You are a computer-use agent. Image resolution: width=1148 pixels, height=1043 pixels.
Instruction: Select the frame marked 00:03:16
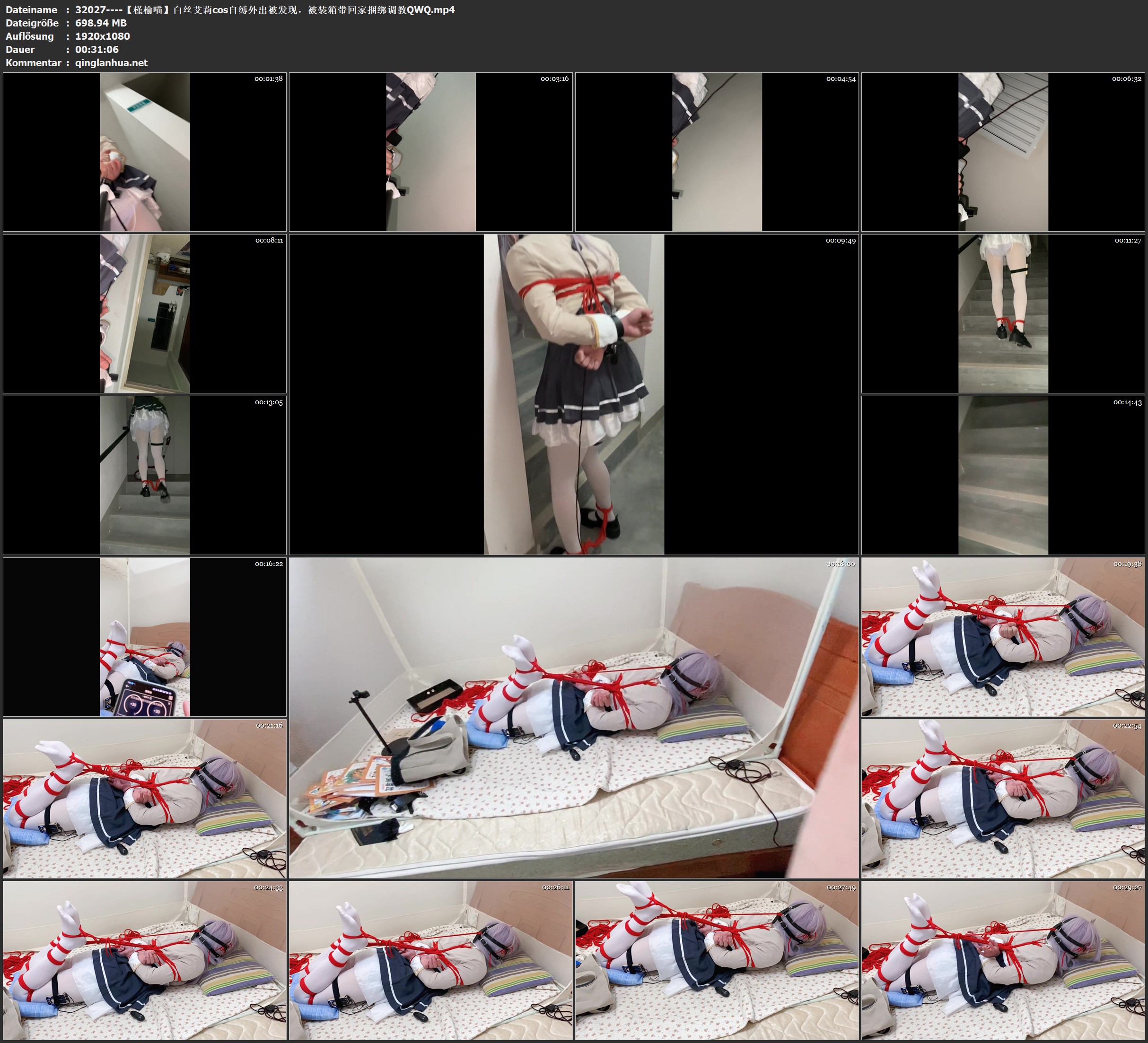coord(430,151)
